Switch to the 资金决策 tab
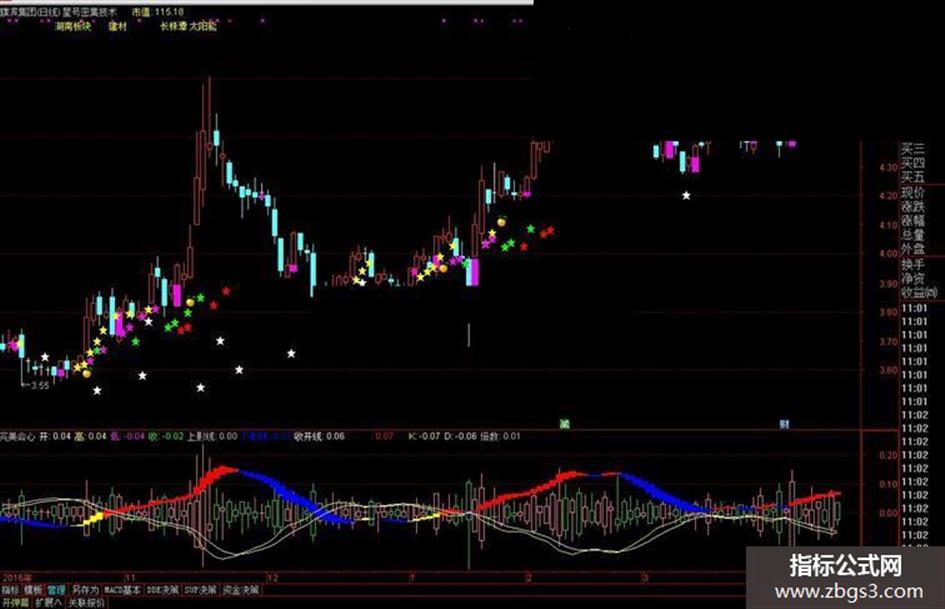The height and width of the screenshot is (609, 945). point(240,590)
